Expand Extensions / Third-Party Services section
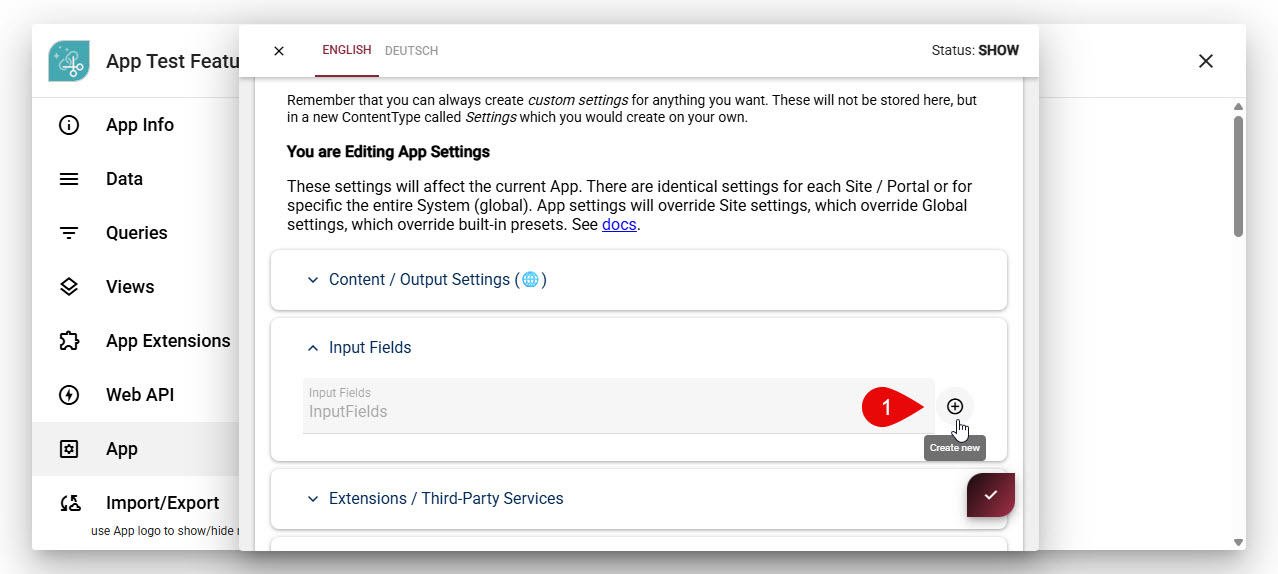The height and width of the screenshot is (574, 1278). coord(445,498)
